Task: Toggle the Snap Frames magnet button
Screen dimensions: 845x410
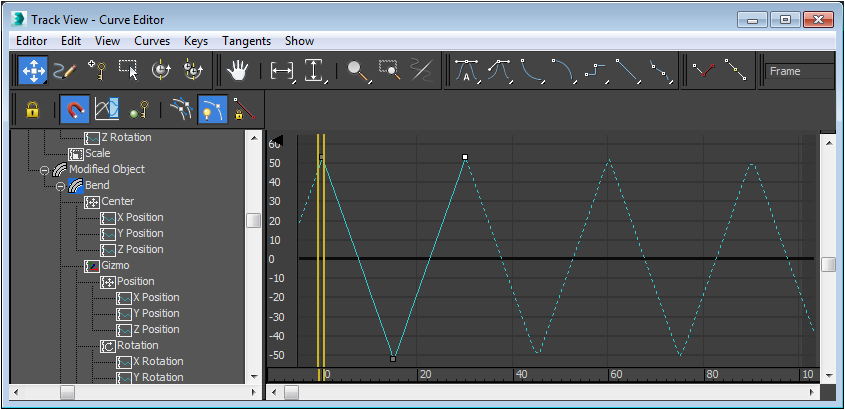Action: click(73, 108)
